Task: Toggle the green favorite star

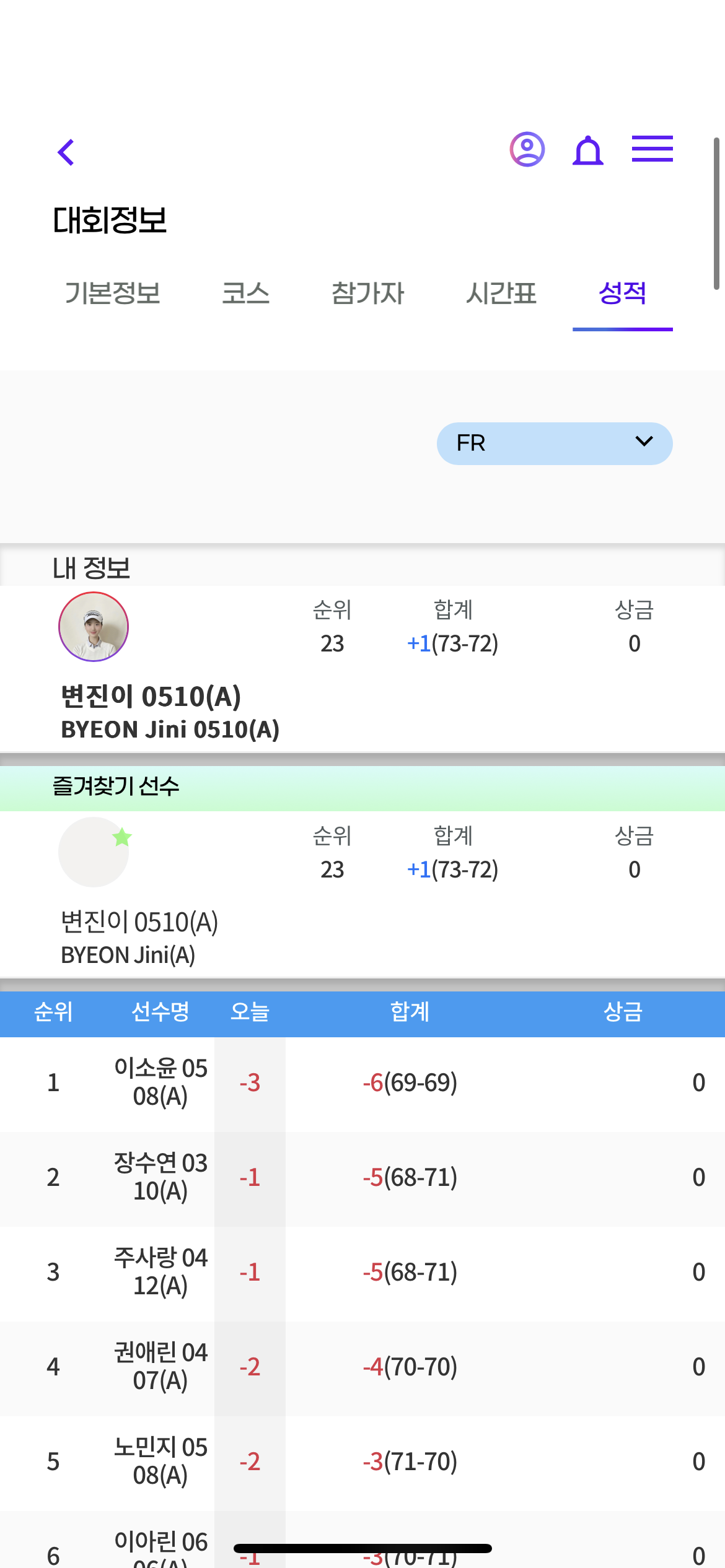Action: pyautogui.click(x=122, y=837)
